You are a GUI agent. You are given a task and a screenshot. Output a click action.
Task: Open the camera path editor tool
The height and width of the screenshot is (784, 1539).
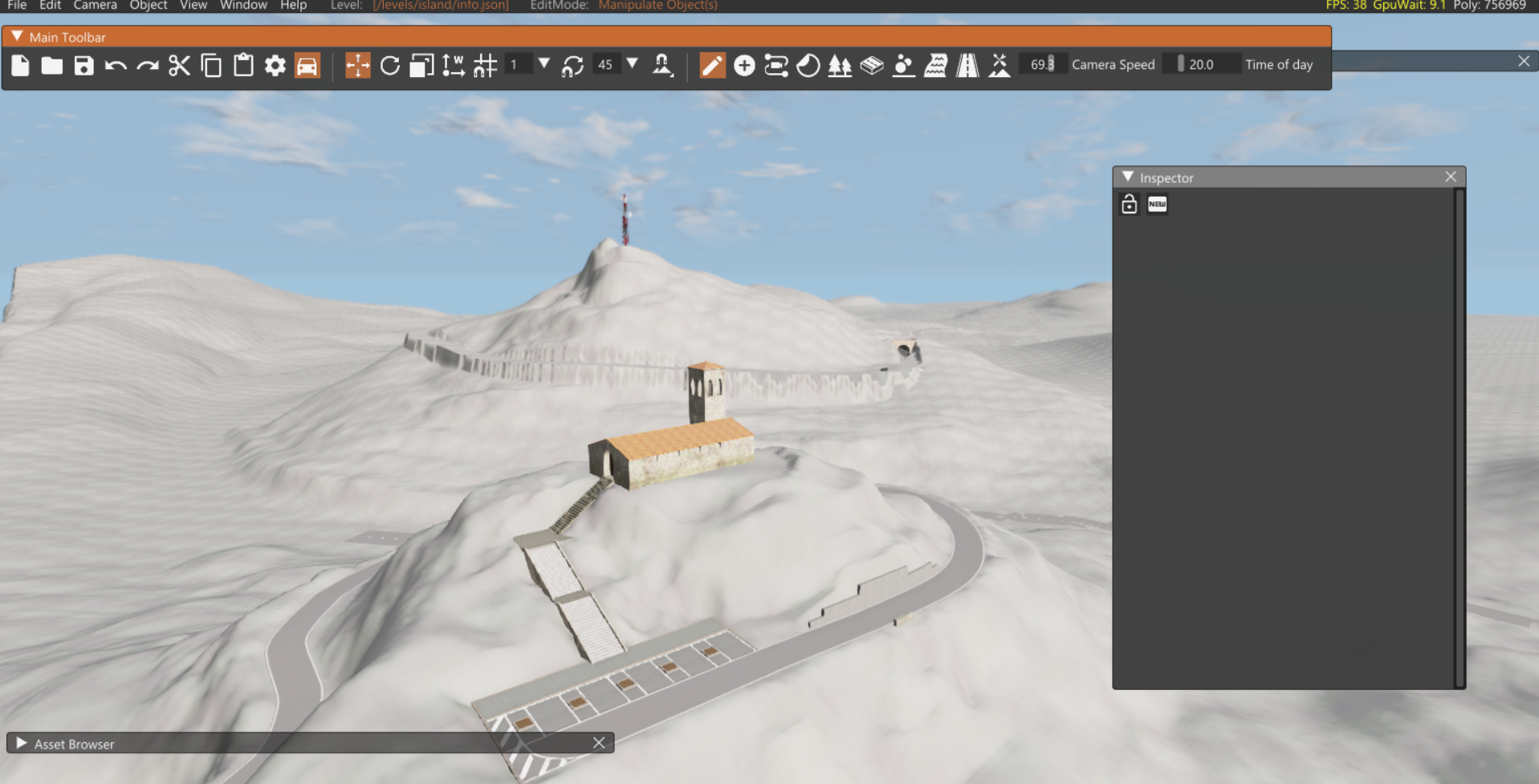(x=776, y=65)
